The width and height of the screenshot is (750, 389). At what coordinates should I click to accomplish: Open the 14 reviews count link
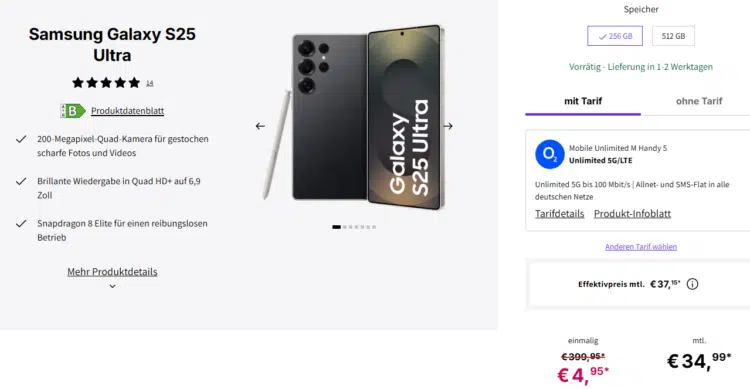150,83
